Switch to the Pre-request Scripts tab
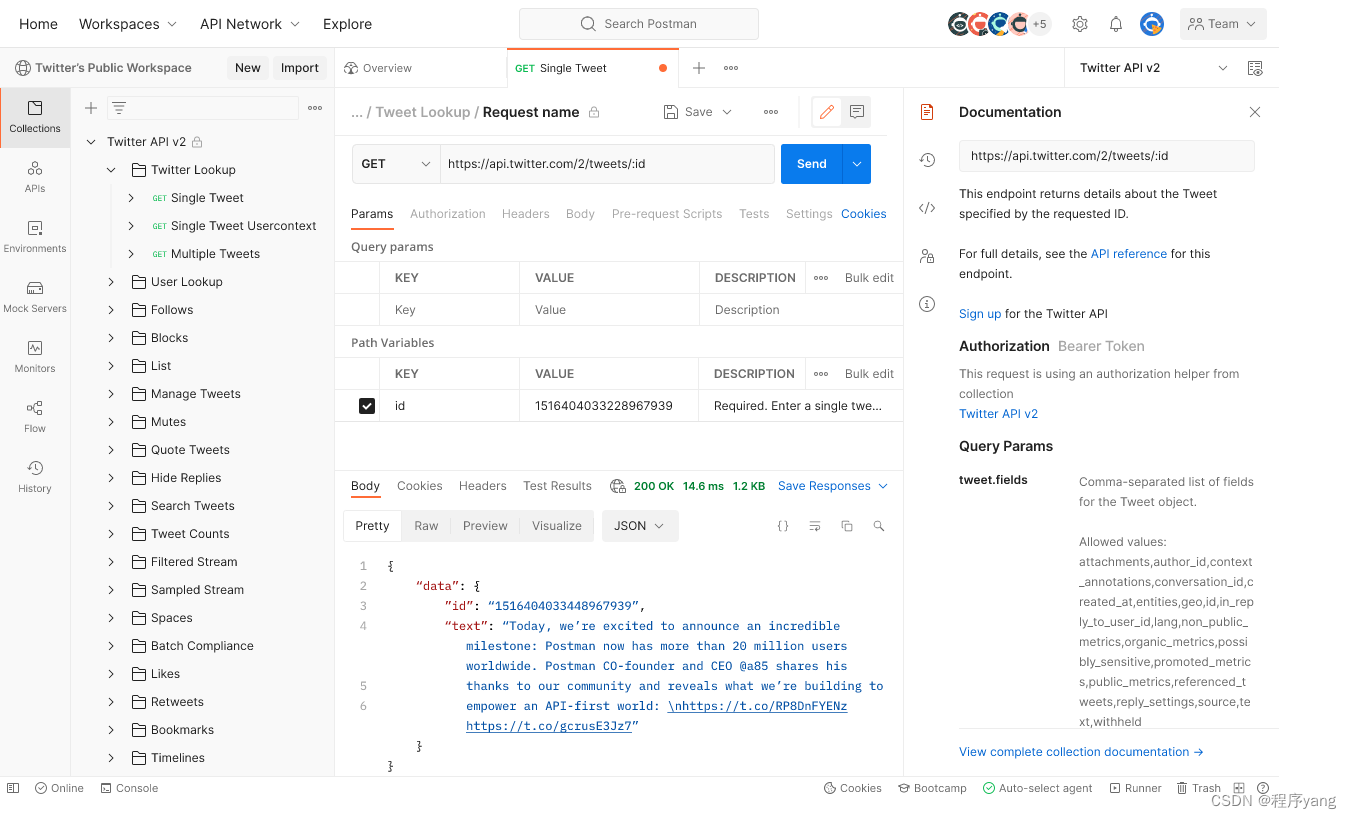Screen dimensions: 1351x819 coord(667,214)
